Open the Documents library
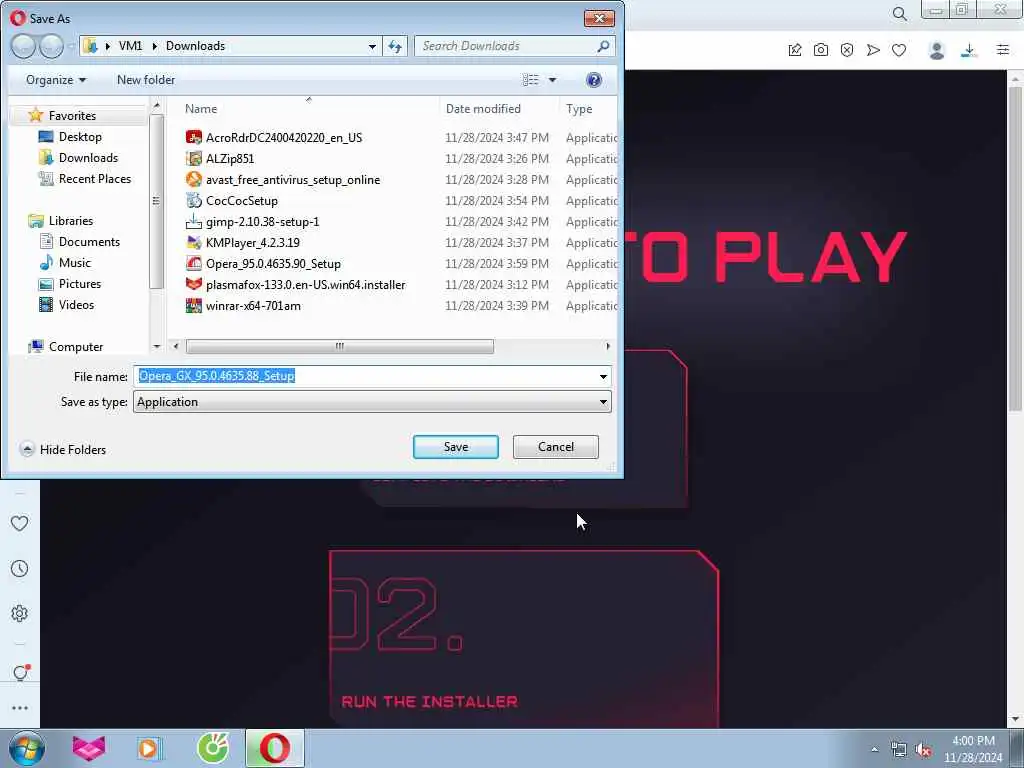The width and height of the screenshot is (1024, 768). click(89, 242)
